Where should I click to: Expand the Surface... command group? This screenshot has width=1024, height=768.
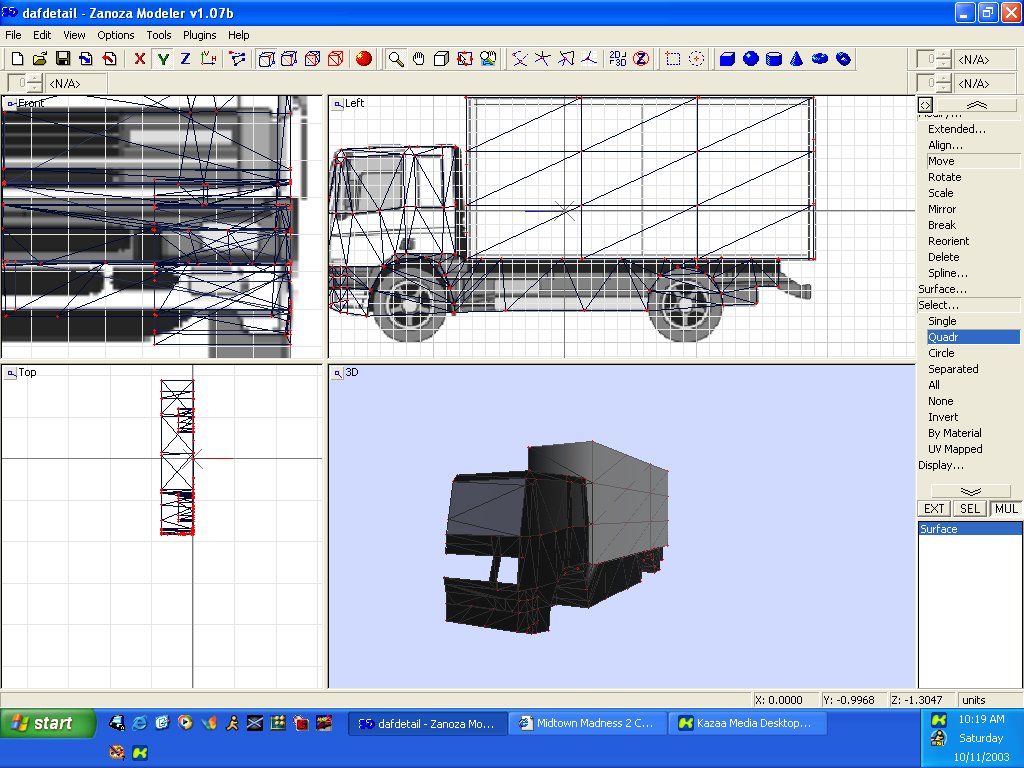(x=942, y=289)
